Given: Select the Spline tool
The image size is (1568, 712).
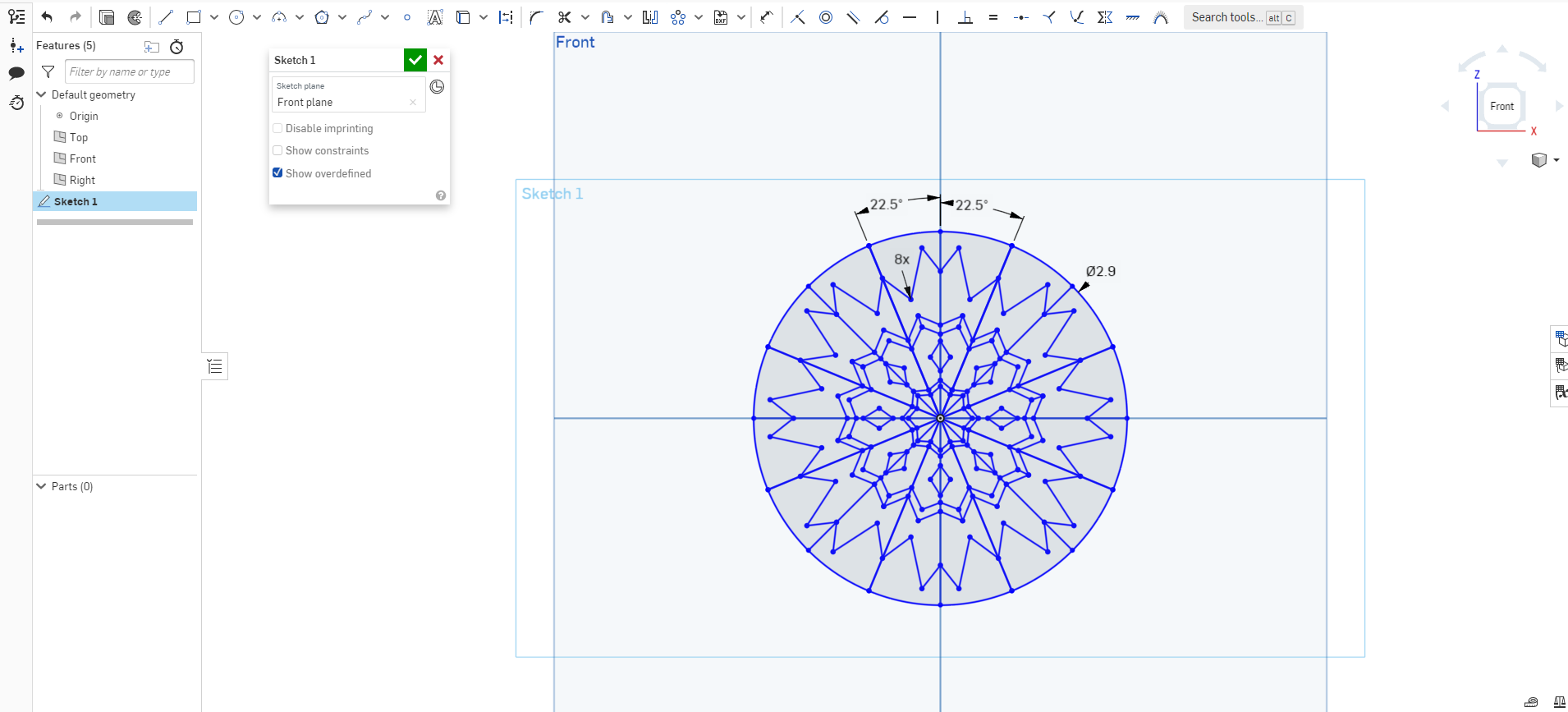Looking at the screenshot, I should coord(364,17).
